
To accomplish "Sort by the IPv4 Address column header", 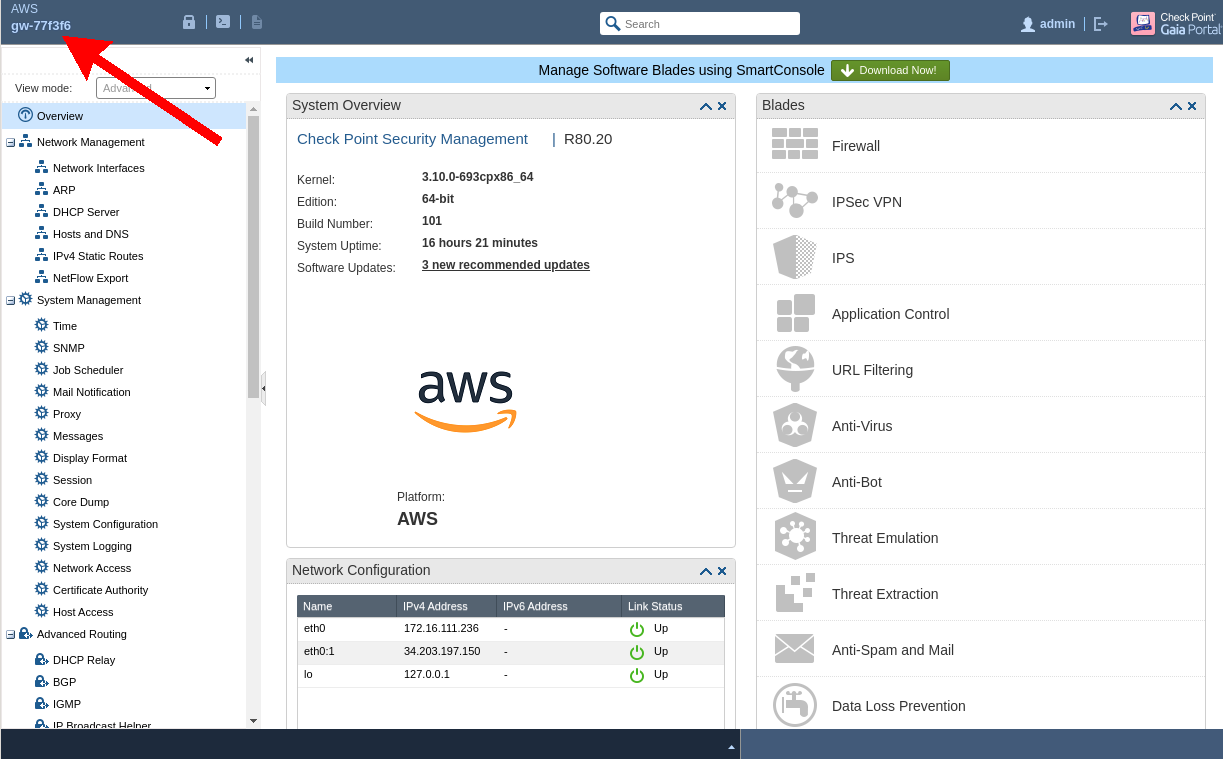I will coord(447,606).
